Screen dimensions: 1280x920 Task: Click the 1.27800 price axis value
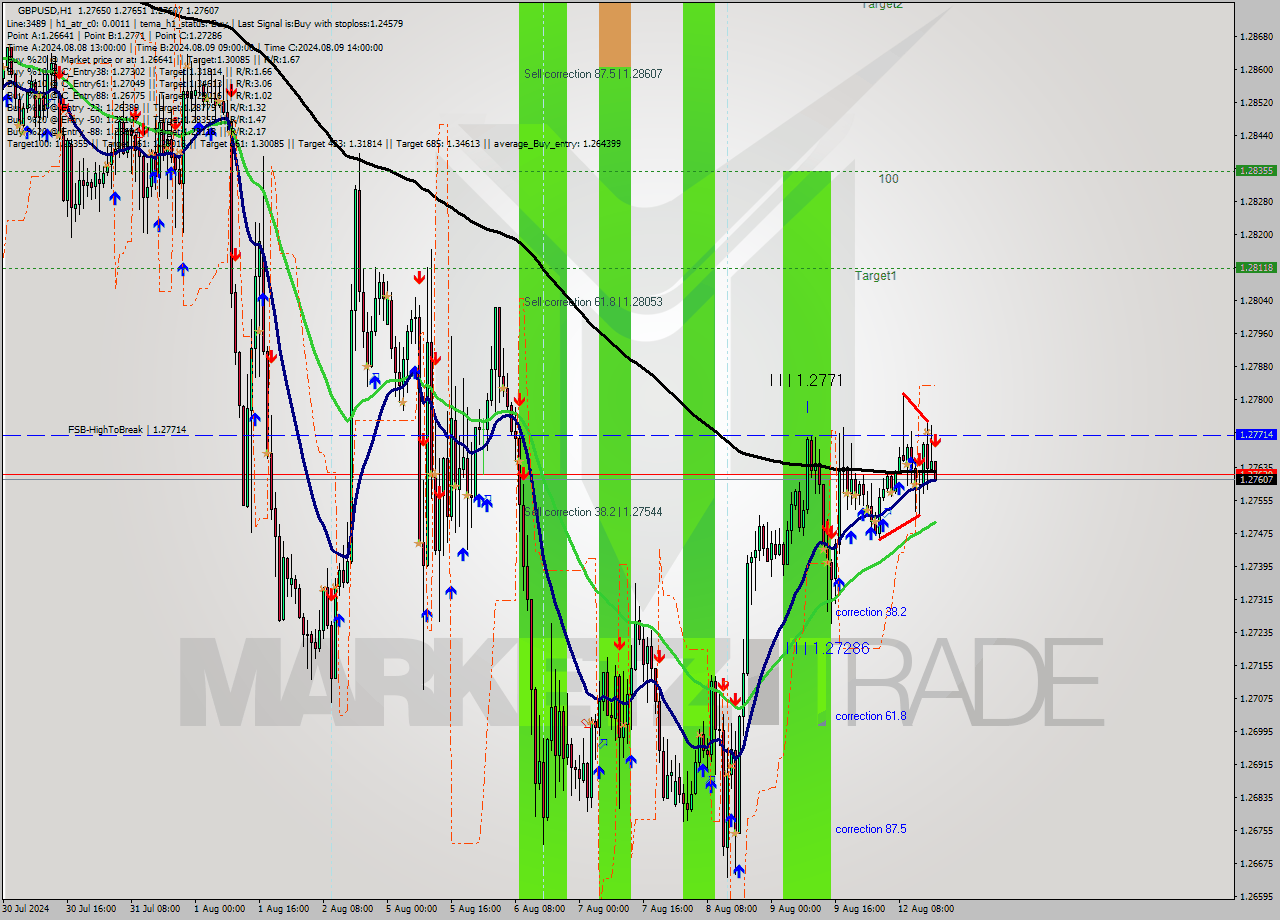(x=1255, y=400)
